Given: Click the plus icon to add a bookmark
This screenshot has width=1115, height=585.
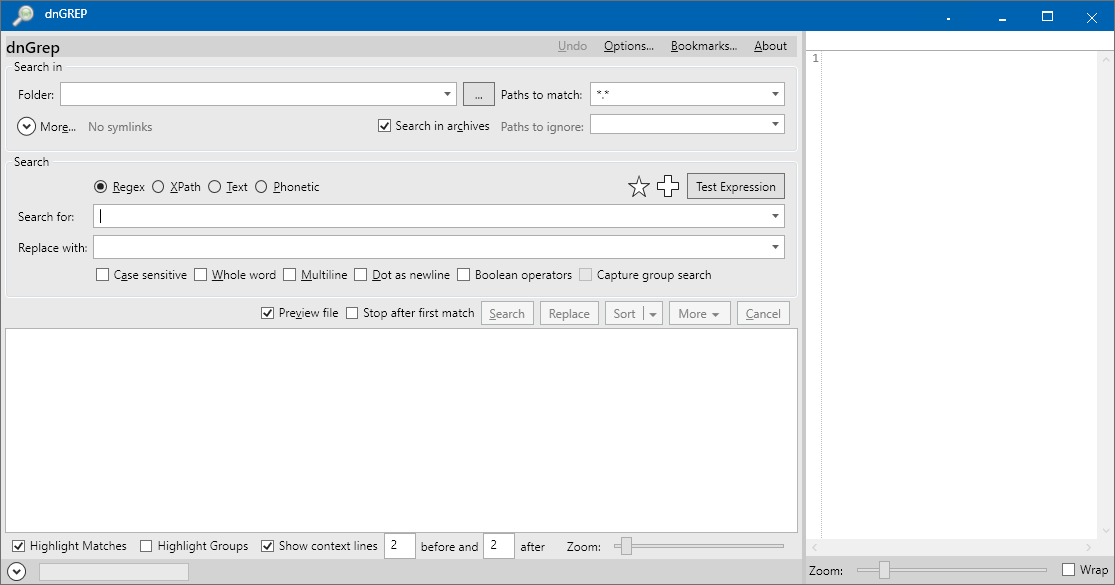Looking at the screenshot, I should click(667, 185).
